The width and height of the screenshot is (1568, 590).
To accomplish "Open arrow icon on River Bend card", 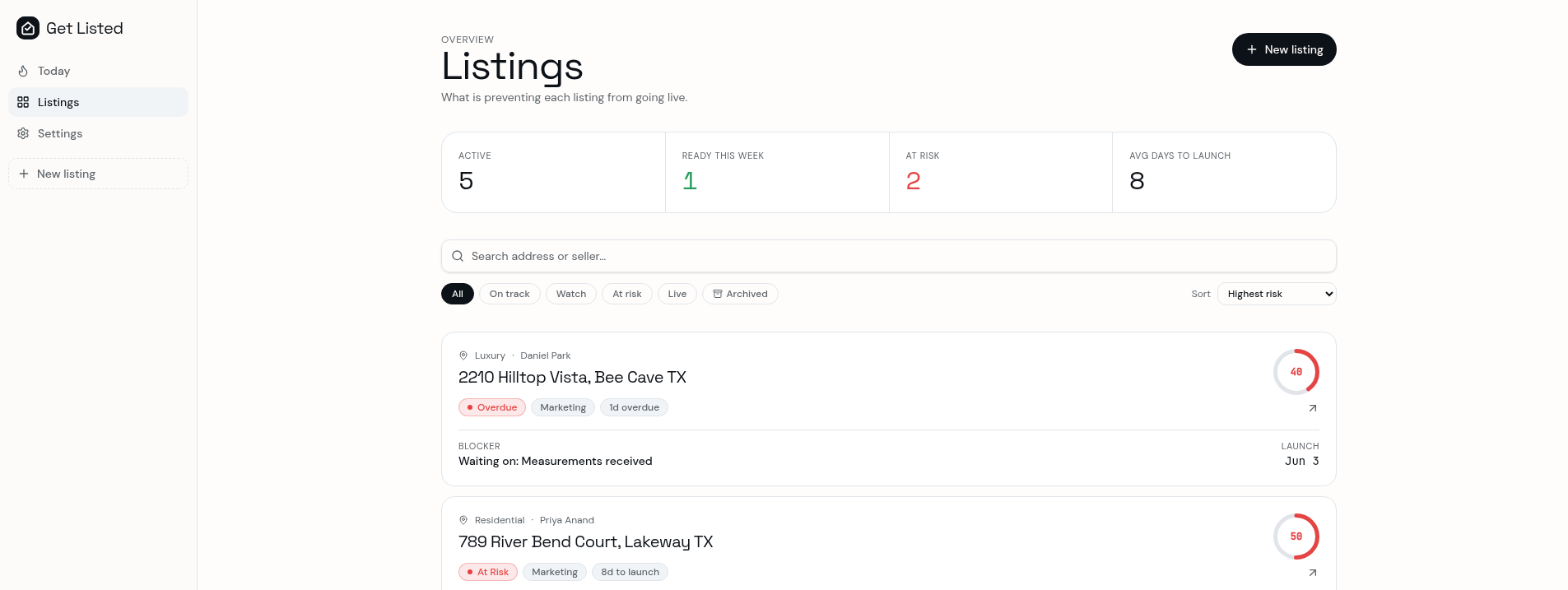I will 1313,573.
